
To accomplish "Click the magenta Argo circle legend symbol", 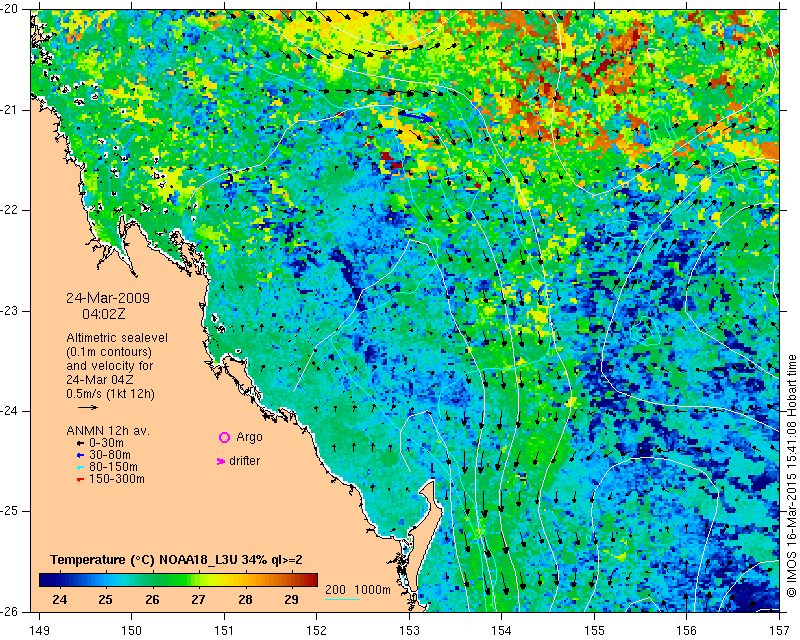I will point(224,437).
